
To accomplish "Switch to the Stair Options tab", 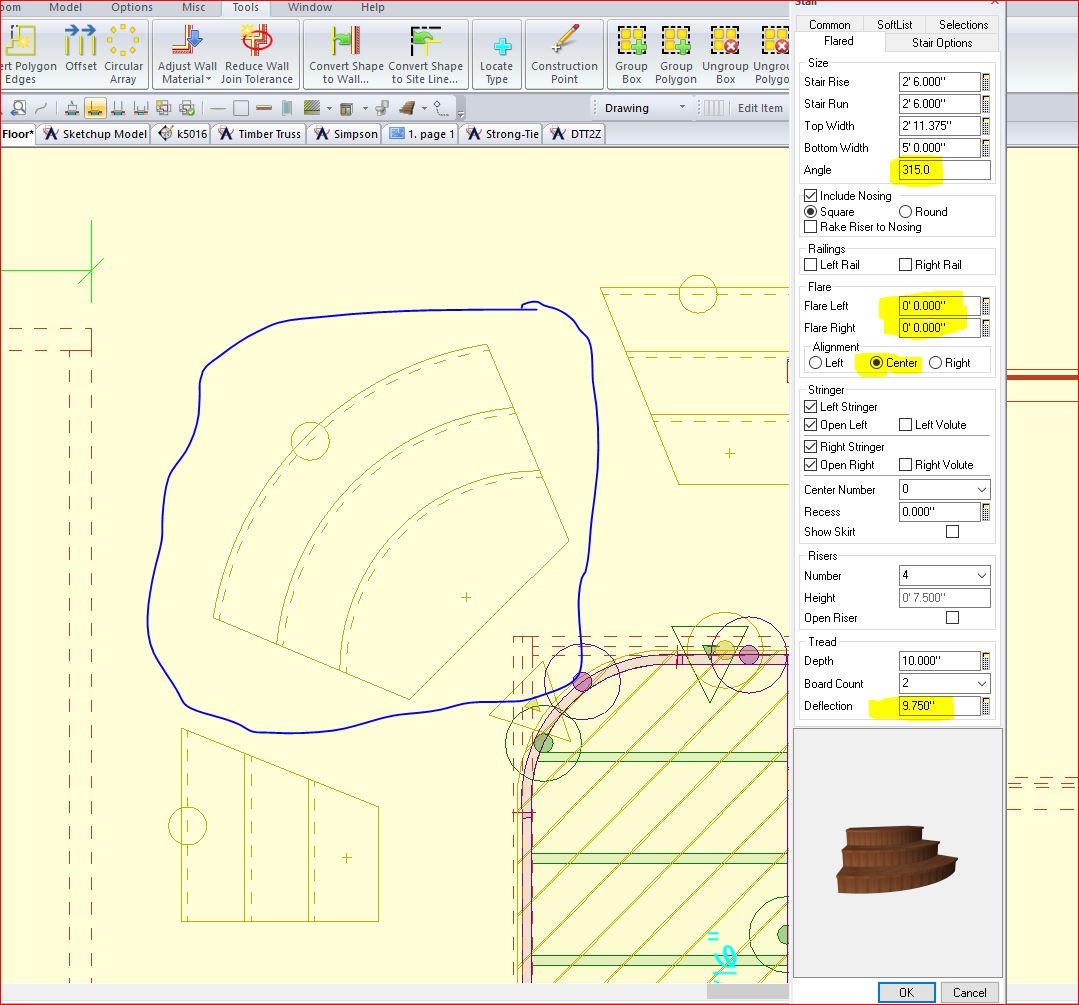I will pos(941,43).
